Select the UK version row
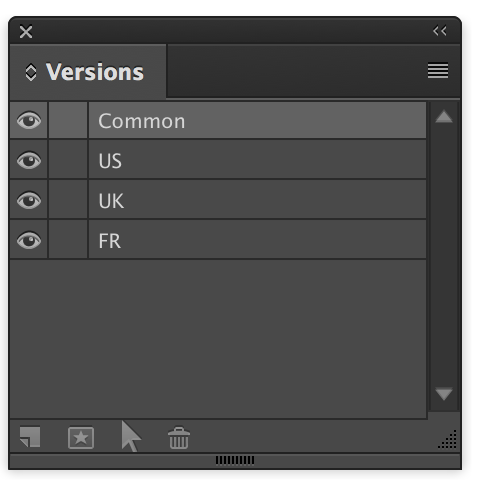The image size is (482, 488). [257, 200]
